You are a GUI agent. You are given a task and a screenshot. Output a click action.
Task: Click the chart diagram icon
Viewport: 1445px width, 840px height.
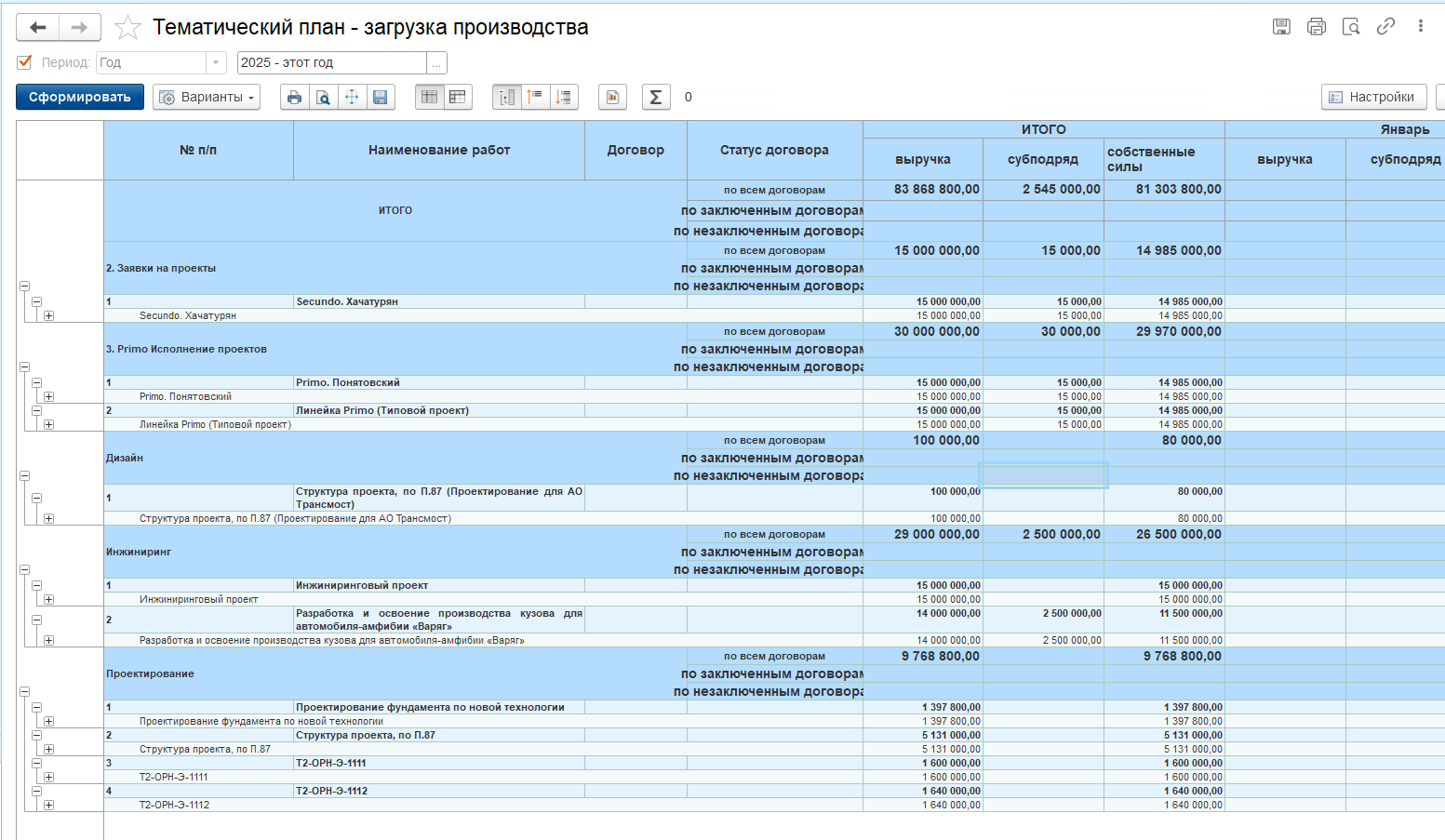612,97
